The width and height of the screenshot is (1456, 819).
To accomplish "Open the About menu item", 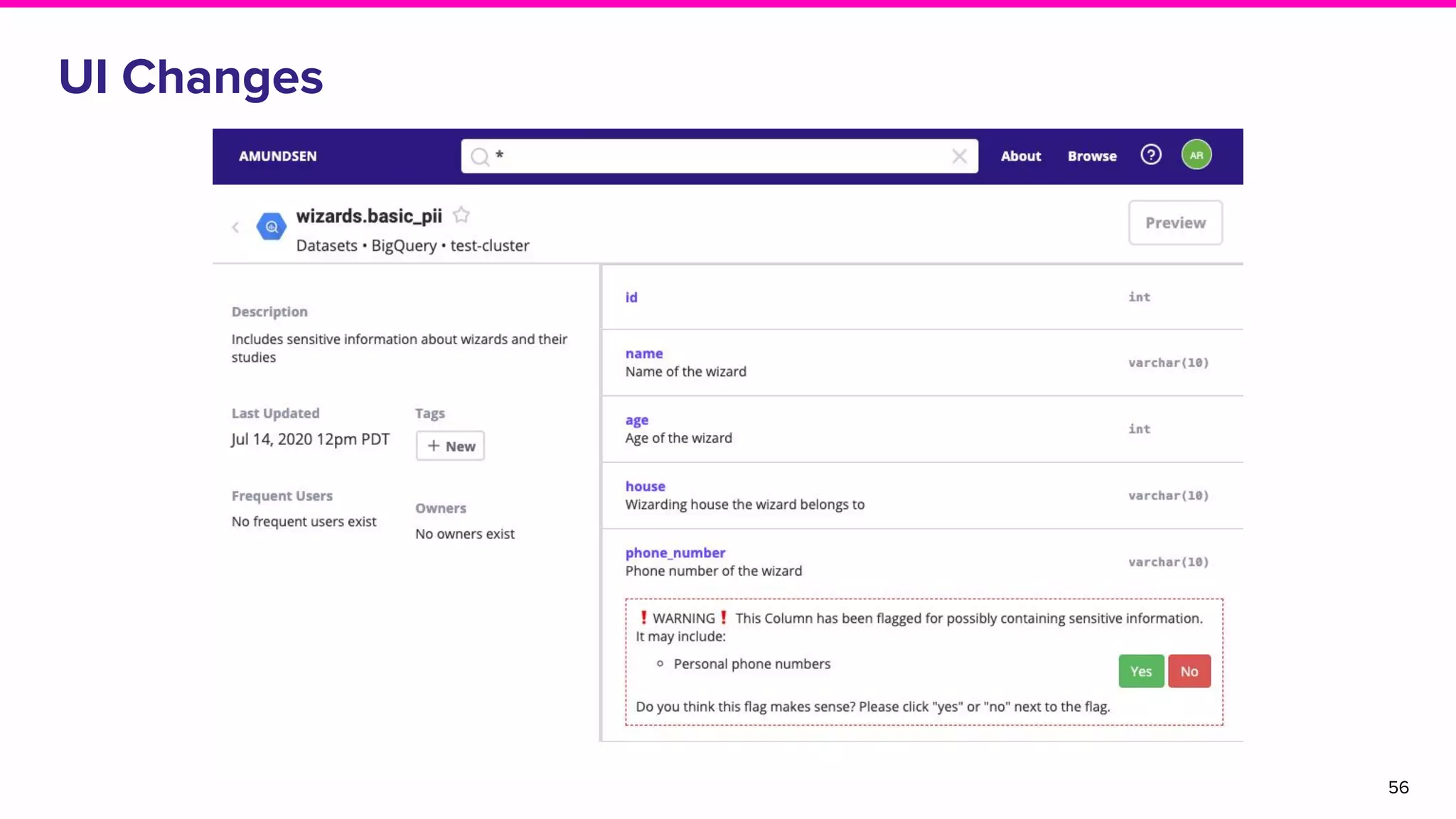I will coord(1020,156).
